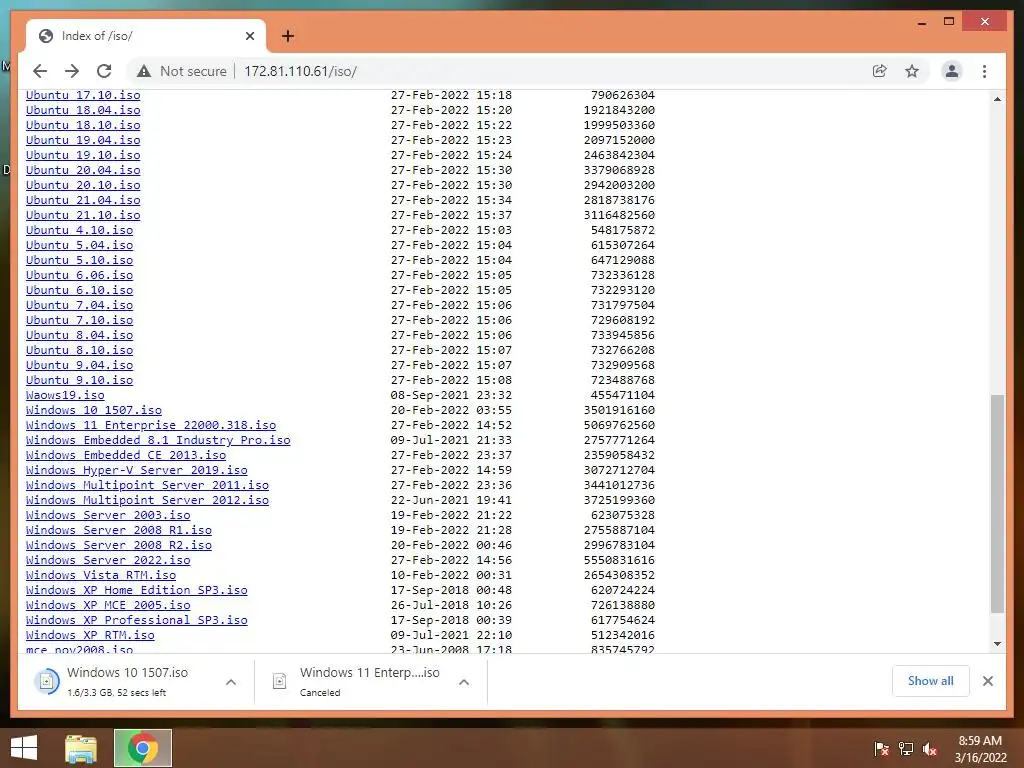Open a new browser tab
Image resolution: width=1024 pixels, height=768 pixels.
point(287,36)
